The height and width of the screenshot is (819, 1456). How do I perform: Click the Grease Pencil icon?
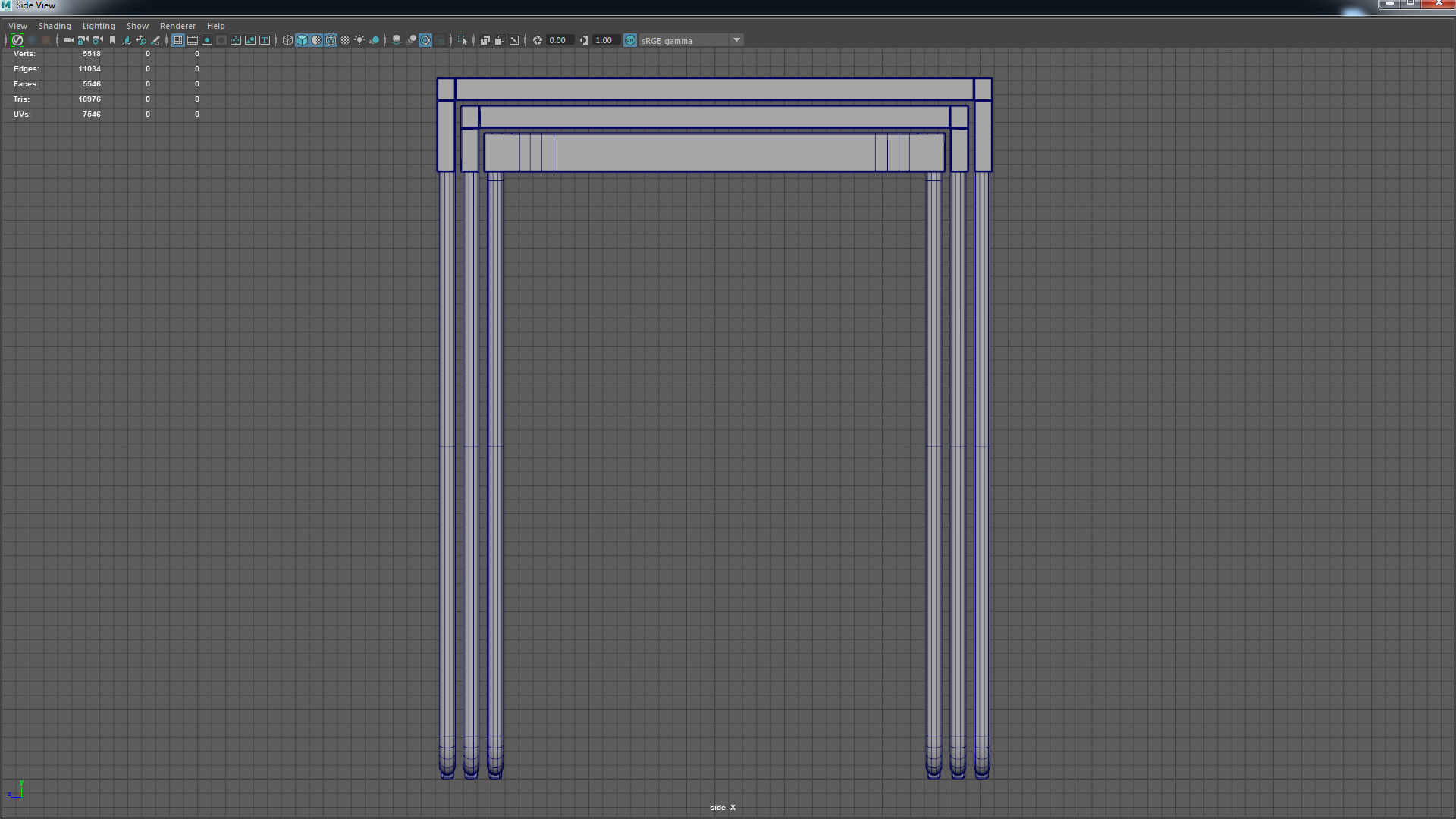[x=155, y=40]
